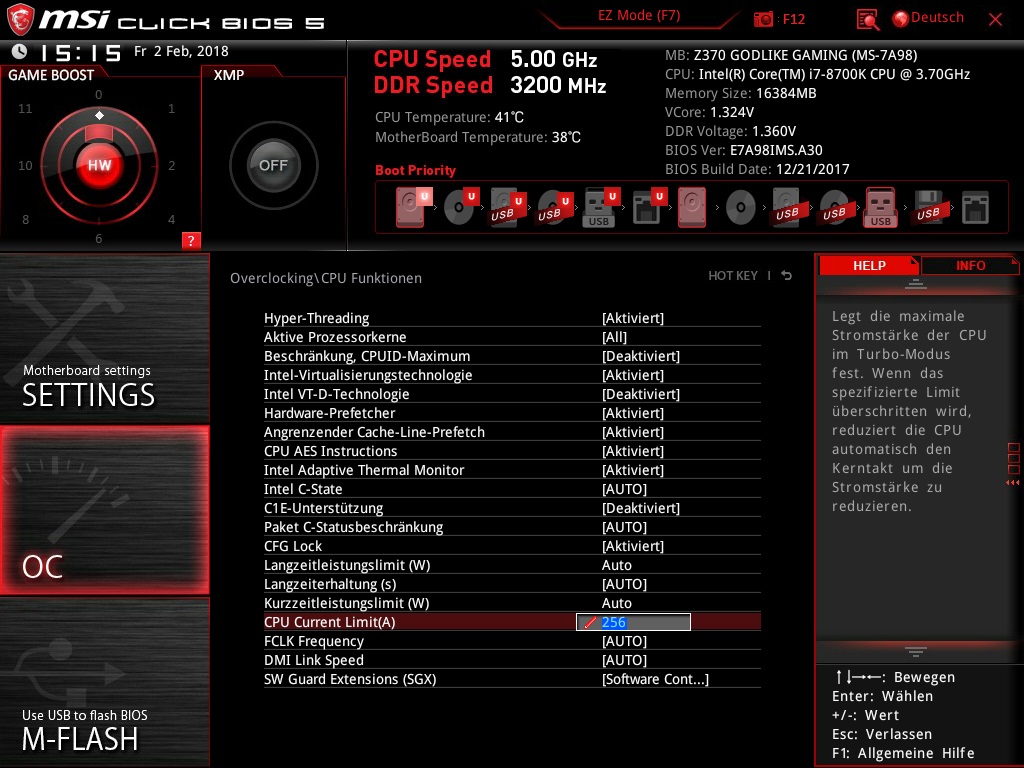Open Intel C-State [AUTO] options
The width and height of the screenshot is (1024, 768).
click(624, 489)
